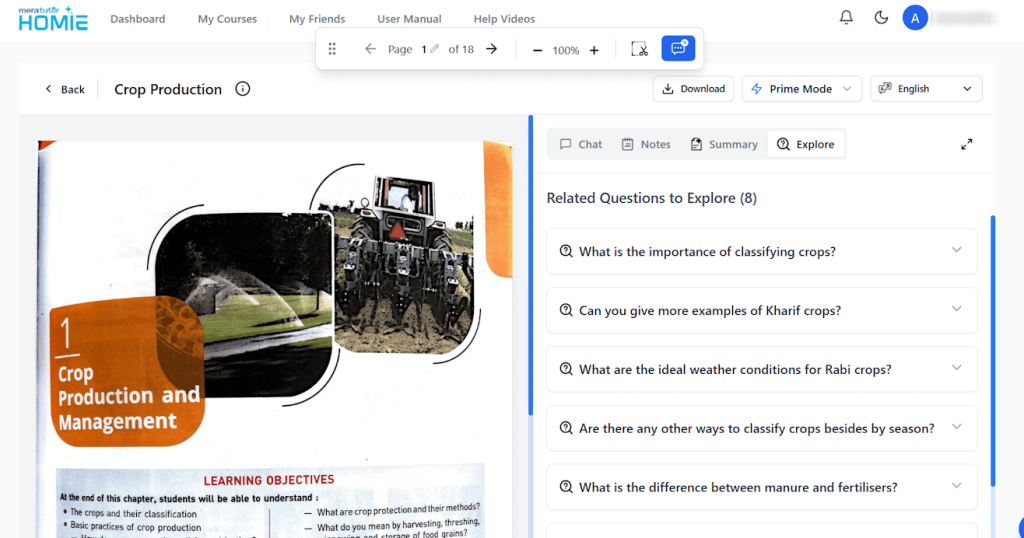
Task: Expand 'other ways to classify crops' question
Action: [x=761, y=428]
